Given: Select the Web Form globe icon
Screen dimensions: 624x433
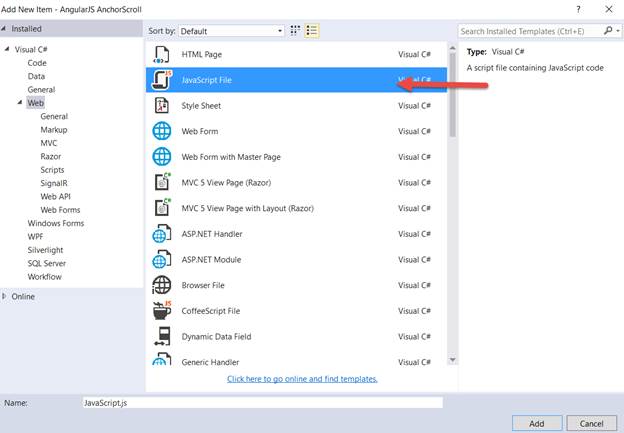Looking at the screenshot, I should (x=162, y=131).
